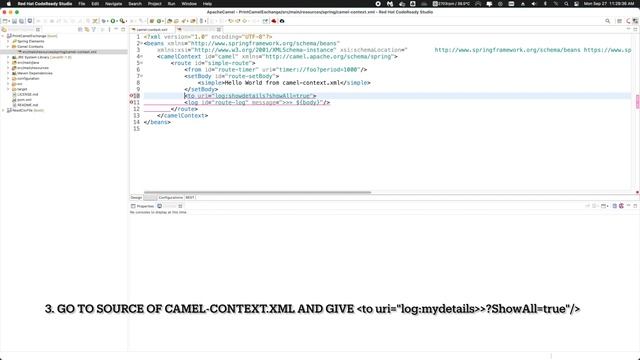Expand the src/main/java node
This screenshot has height=360, width=640.
(8, 62)
